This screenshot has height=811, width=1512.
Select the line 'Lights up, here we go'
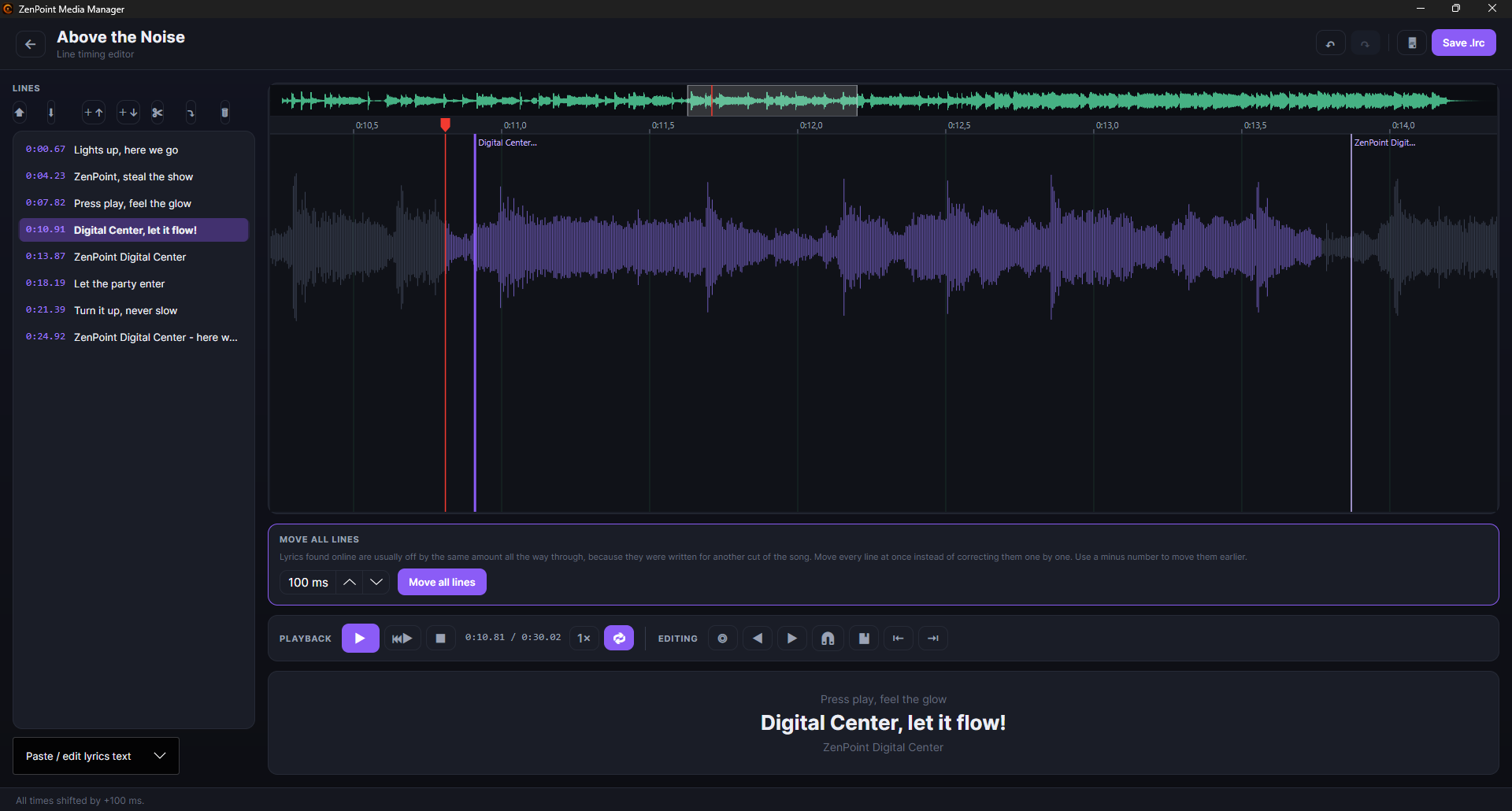[134, 150]
